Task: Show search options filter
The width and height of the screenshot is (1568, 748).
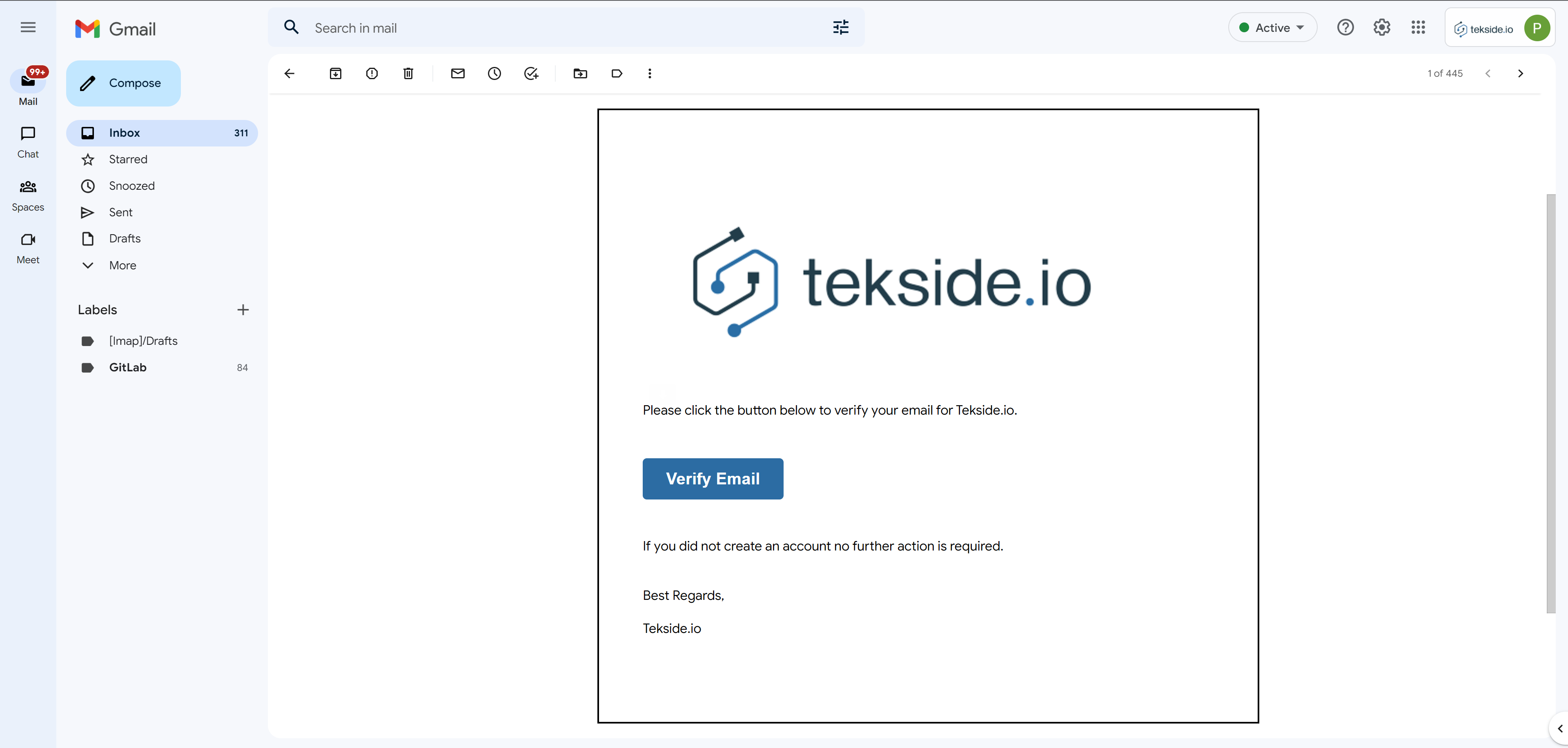Action: 841,27
